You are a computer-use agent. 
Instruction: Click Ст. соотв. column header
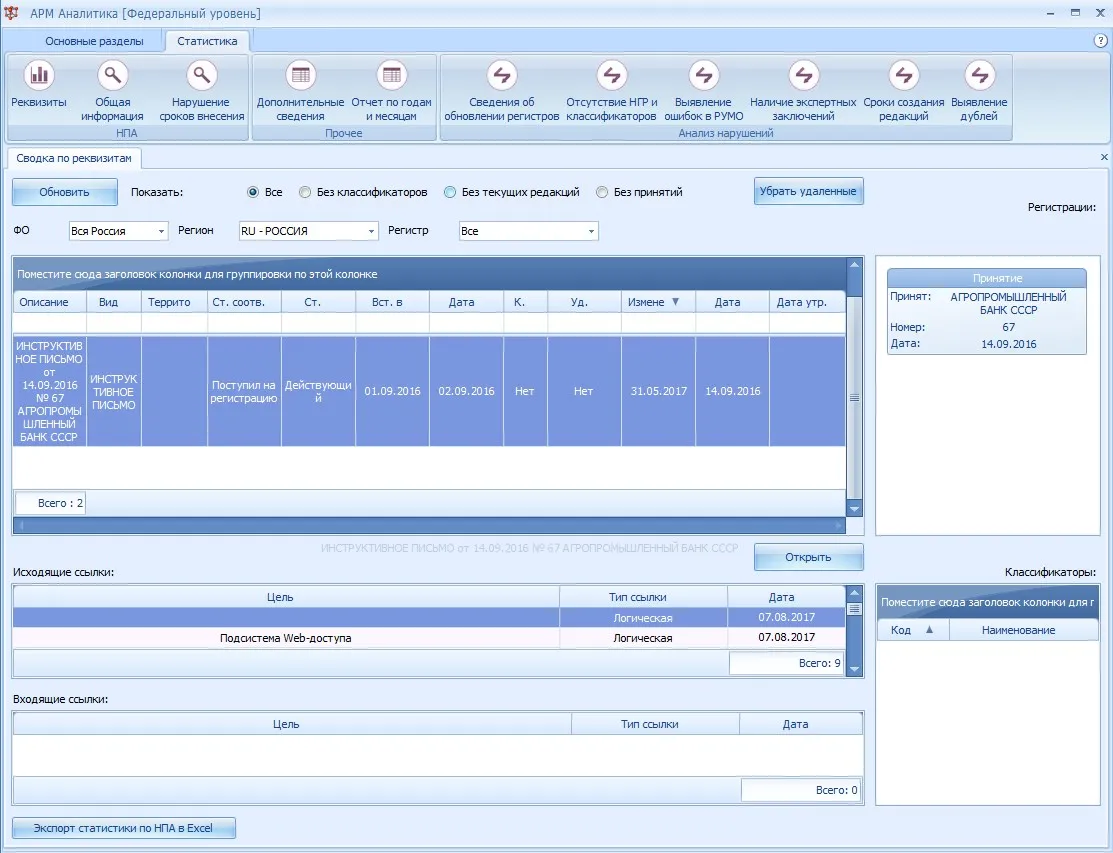click(244, 302)
